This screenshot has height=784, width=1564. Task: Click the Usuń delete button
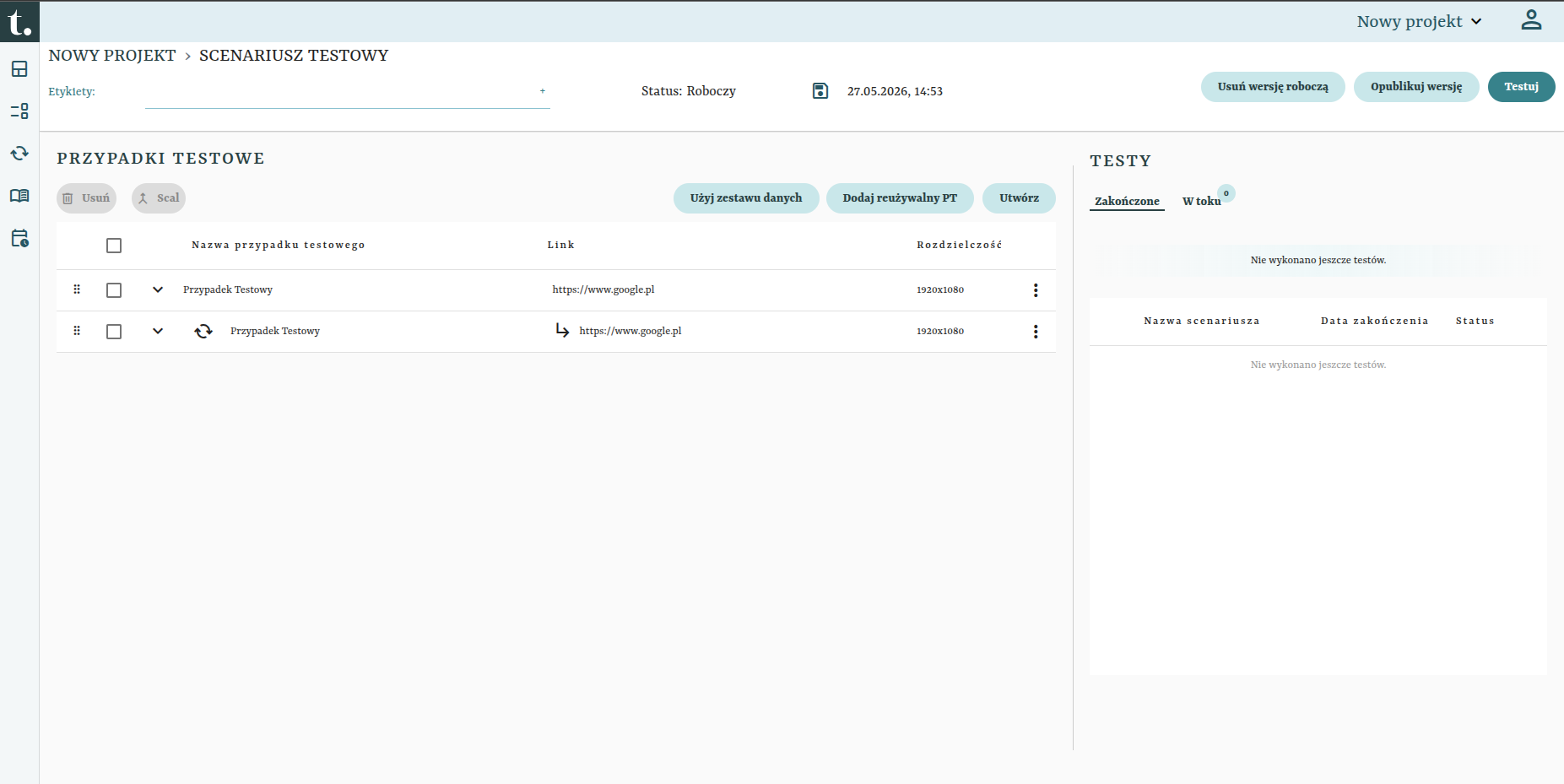pyautogui.click(x=86, y=198)
